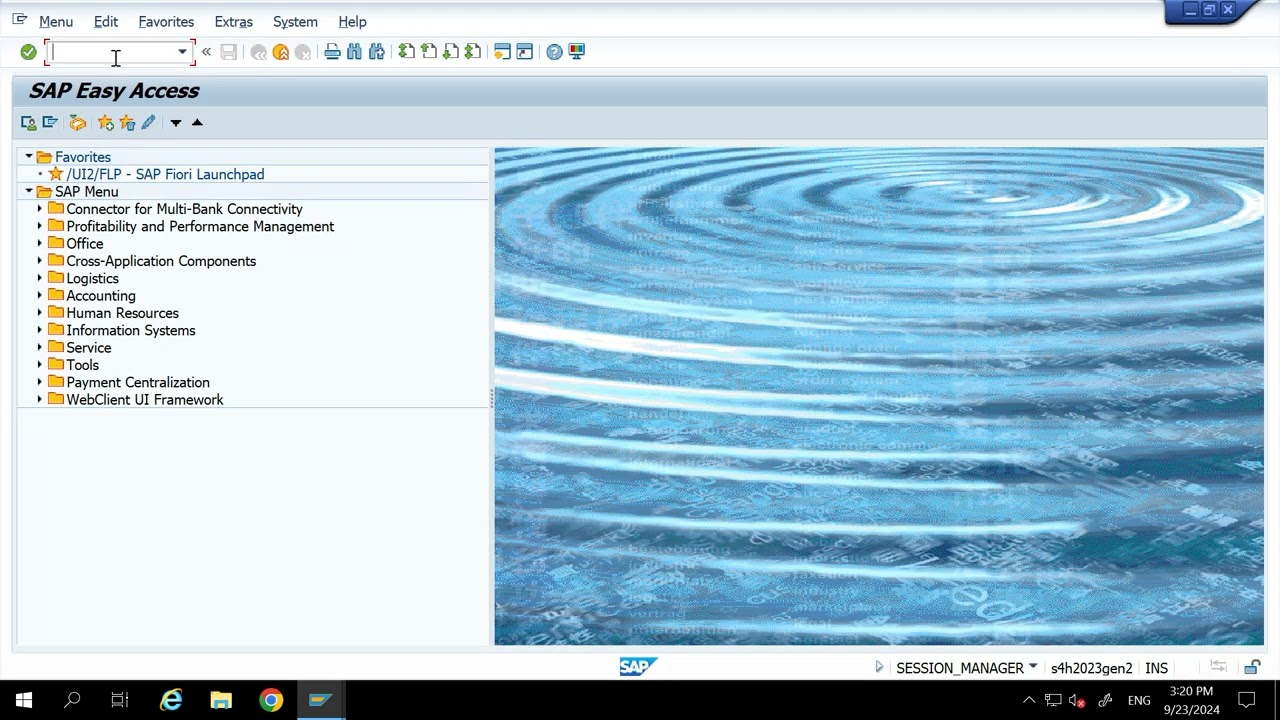Viewport: 1280px width, 720px height.
Task: Open File Explorer from the taskbar
Action: 221,700
